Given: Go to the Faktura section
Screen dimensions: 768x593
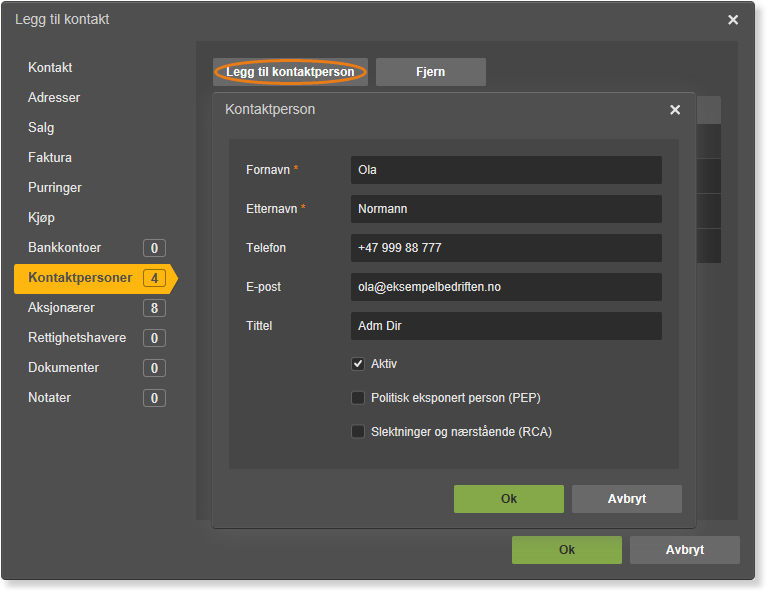Looking at the screenshot, I should click(50, 157).
